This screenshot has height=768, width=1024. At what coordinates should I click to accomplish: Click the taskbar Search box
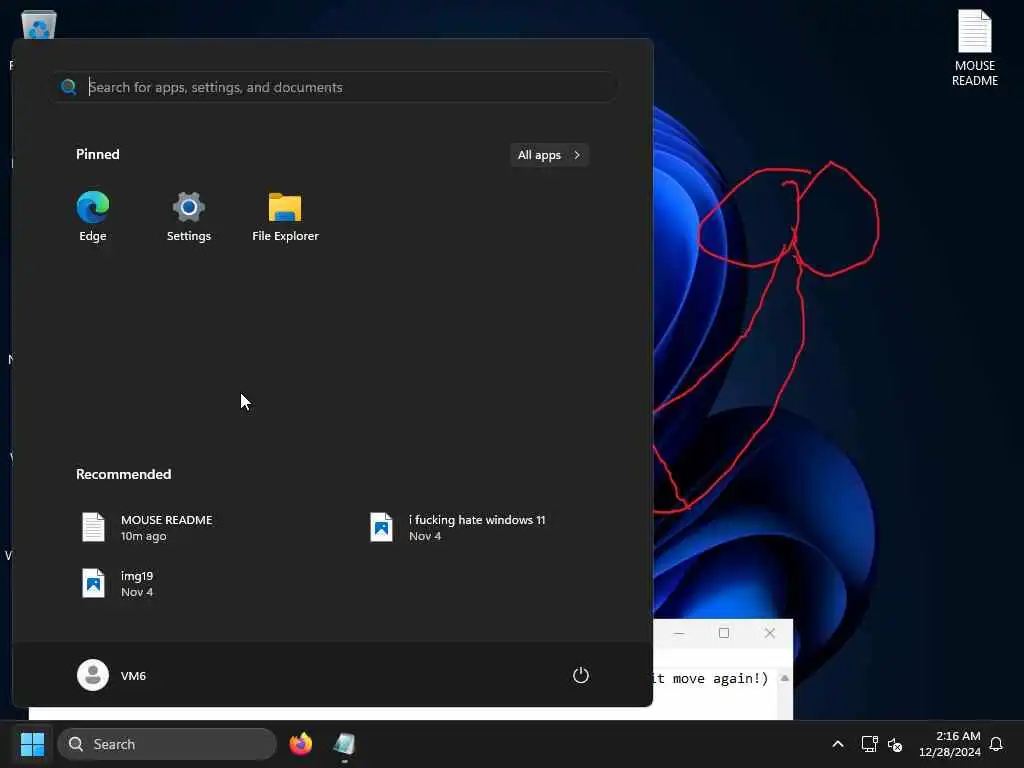[167, 744]
